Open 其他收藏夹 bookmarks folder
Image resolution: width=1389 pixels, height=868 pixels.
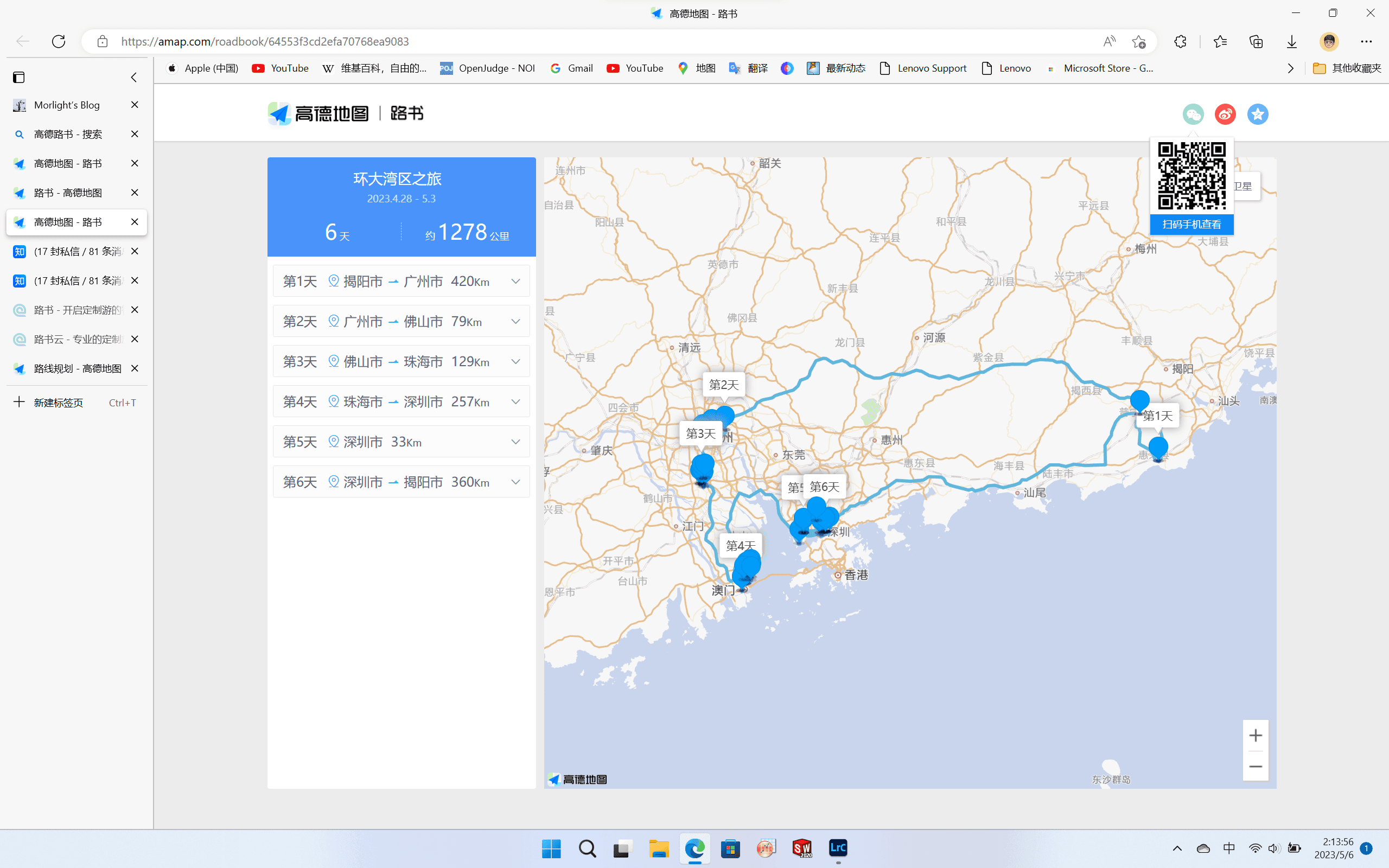(1347, 68)
